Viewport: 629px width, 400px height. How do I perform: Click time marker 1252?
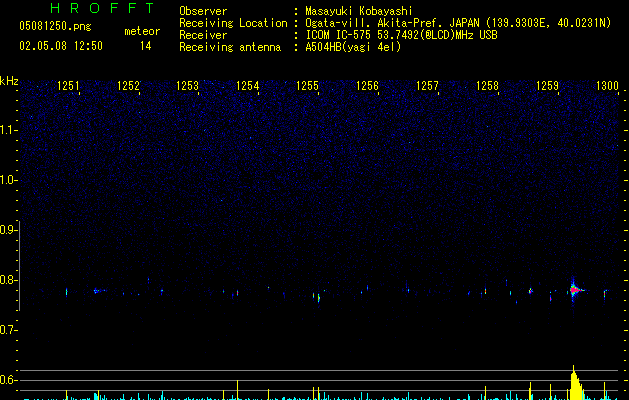coord(128,86)
